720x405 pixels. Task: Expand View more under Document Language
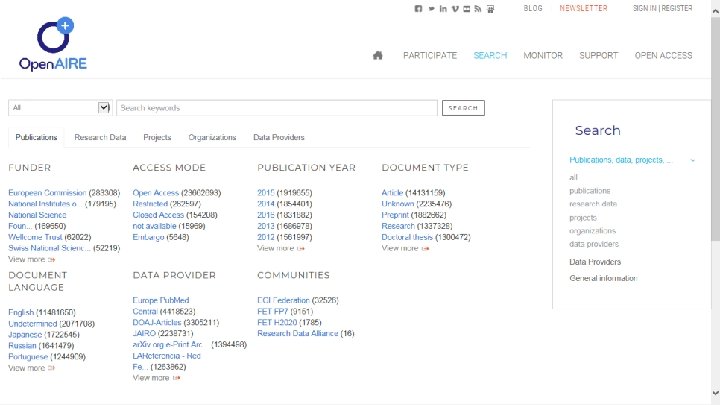pyautogui.click(x=31, y=368)
